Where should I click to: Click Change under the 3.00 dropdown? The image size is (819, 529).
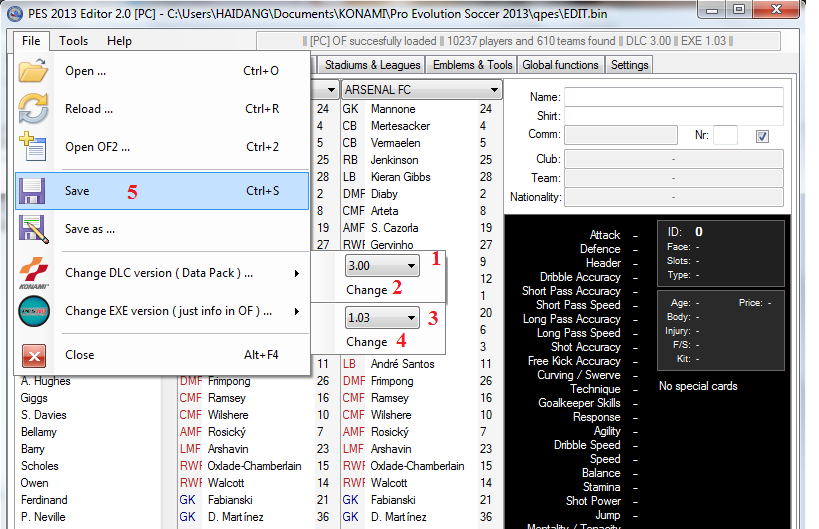[x=367, y=290]
